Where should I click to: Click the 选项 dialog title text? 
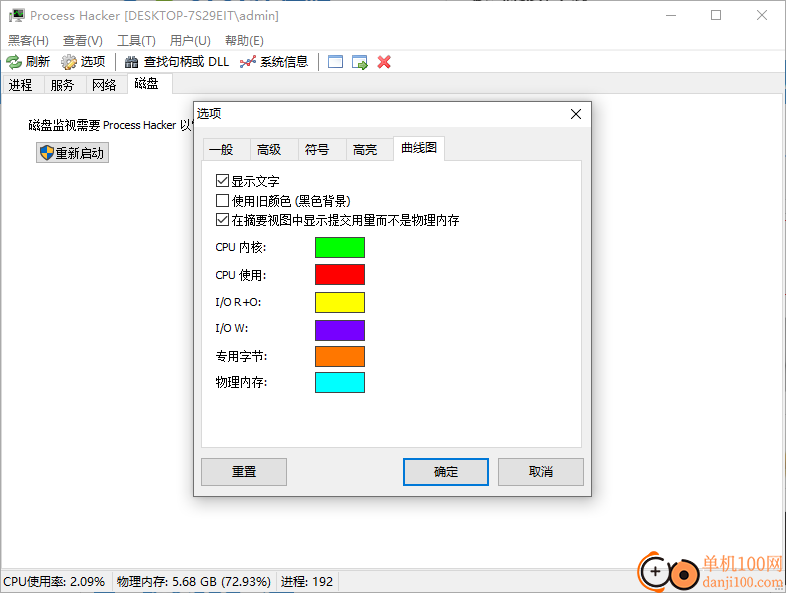click(x=209, y=114)
